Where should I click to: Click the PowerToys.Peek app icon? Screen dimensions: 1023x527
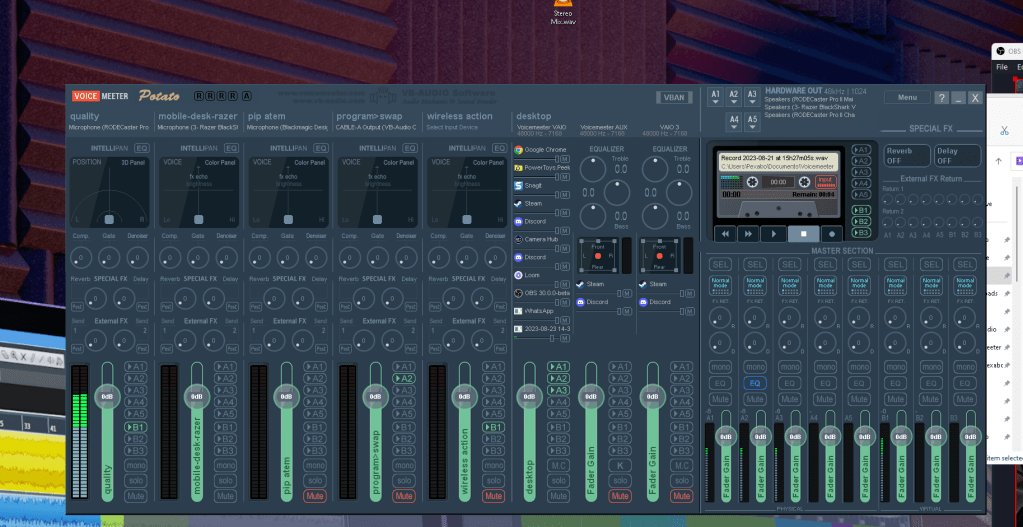518,168
